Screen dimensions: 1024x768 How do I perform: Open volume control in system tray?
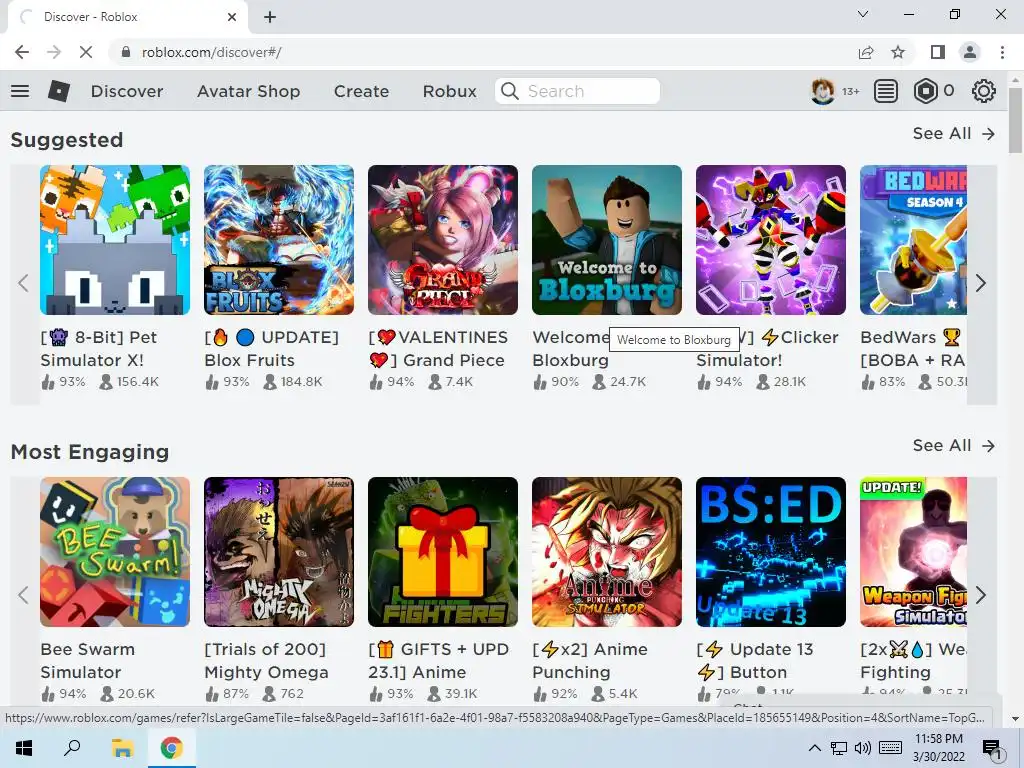coord(862,748)
